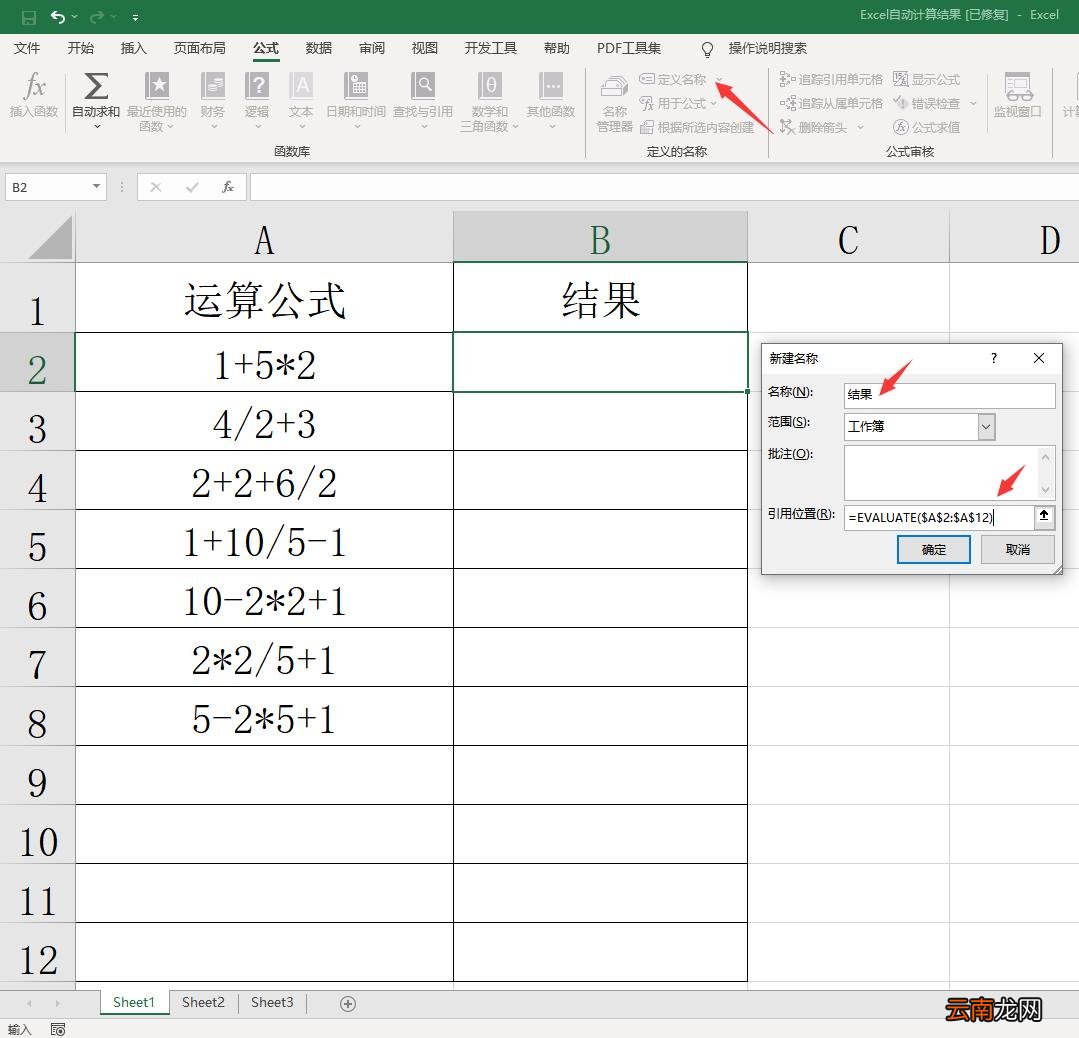Open 最近使用的函数 star icon
Screen dimensions: 1079x1038
point(158,86)
